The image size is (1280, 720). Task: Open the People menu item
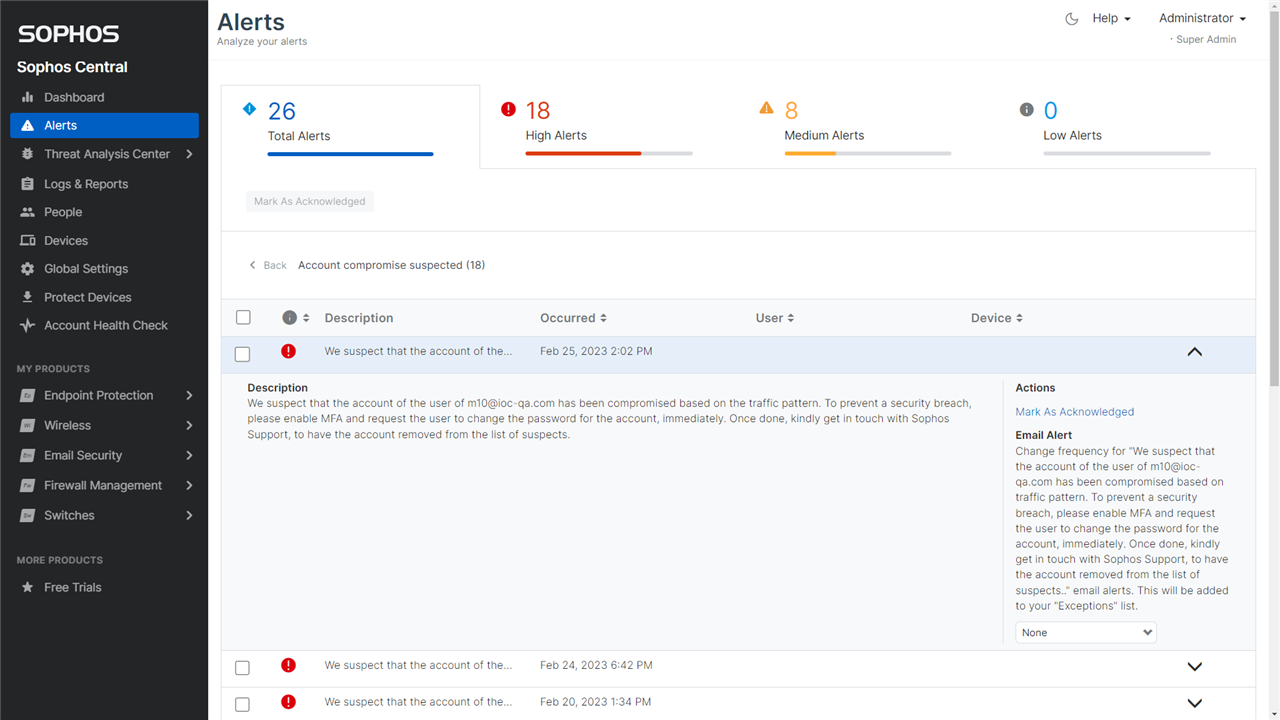(104, 212)
